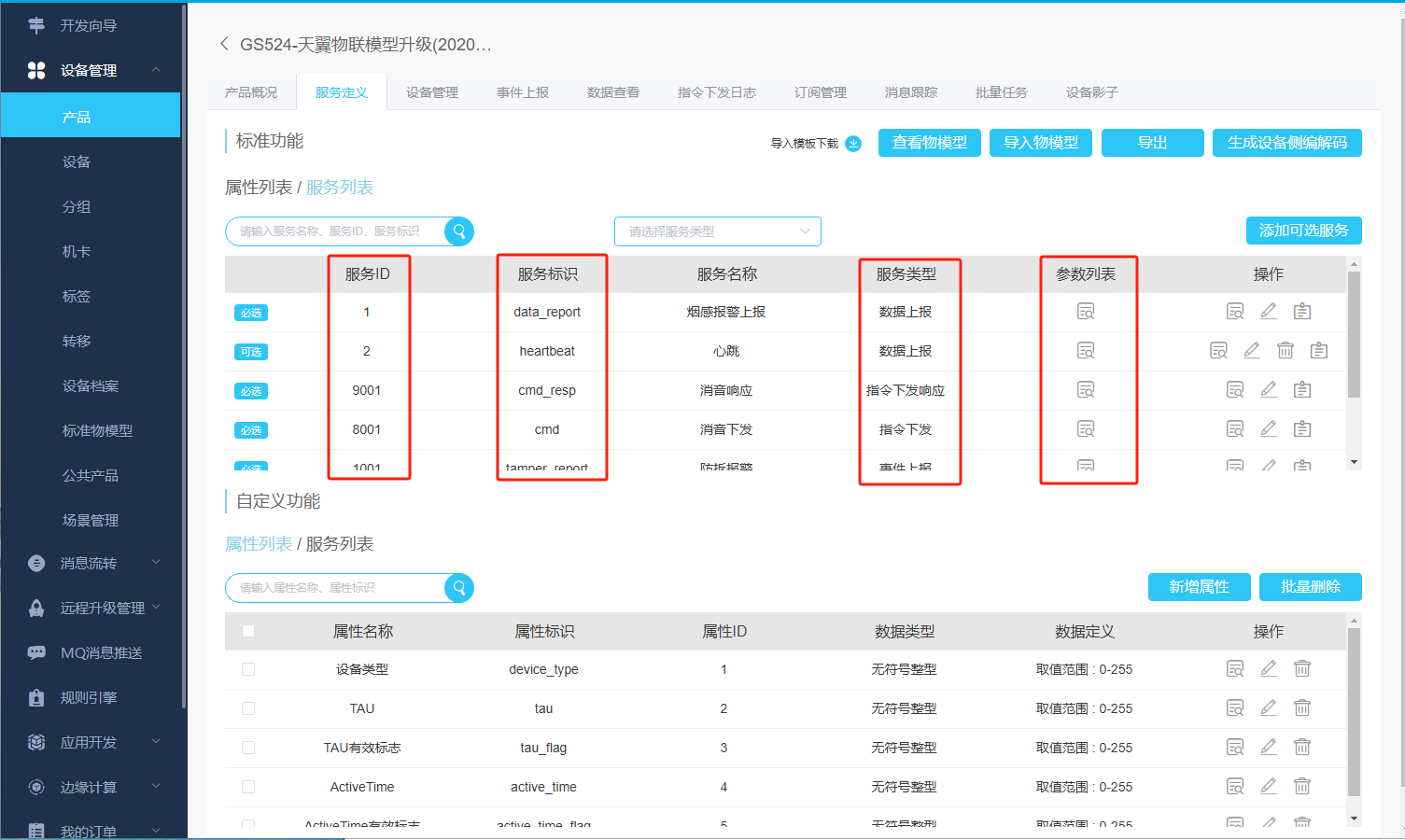Image resolution: width=1405 pixels, height=840 pixels.
Task: Click clipboard icon for cmd service row
Action: (1302, 429)
